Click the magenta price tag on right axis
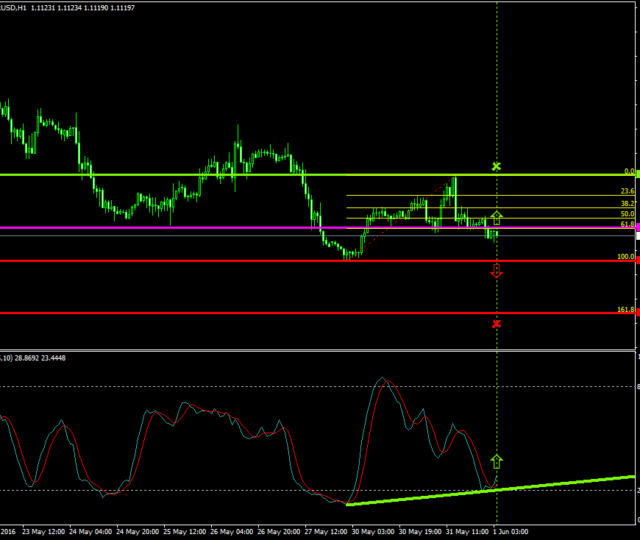 [x=637, y=229]
